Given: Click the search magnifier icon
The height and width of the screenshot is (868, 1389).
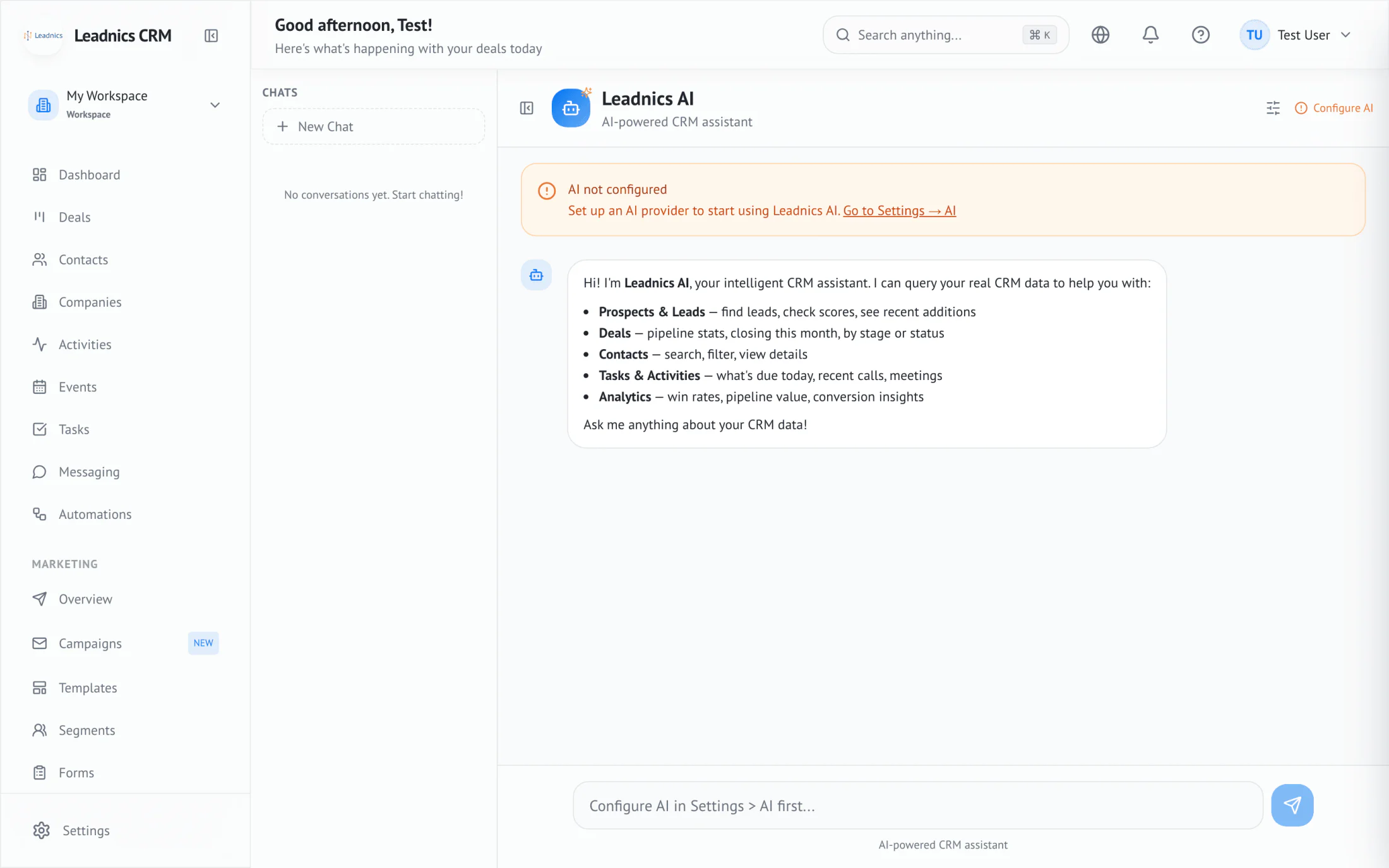Looking at the screenshot, I should (842, 35).
